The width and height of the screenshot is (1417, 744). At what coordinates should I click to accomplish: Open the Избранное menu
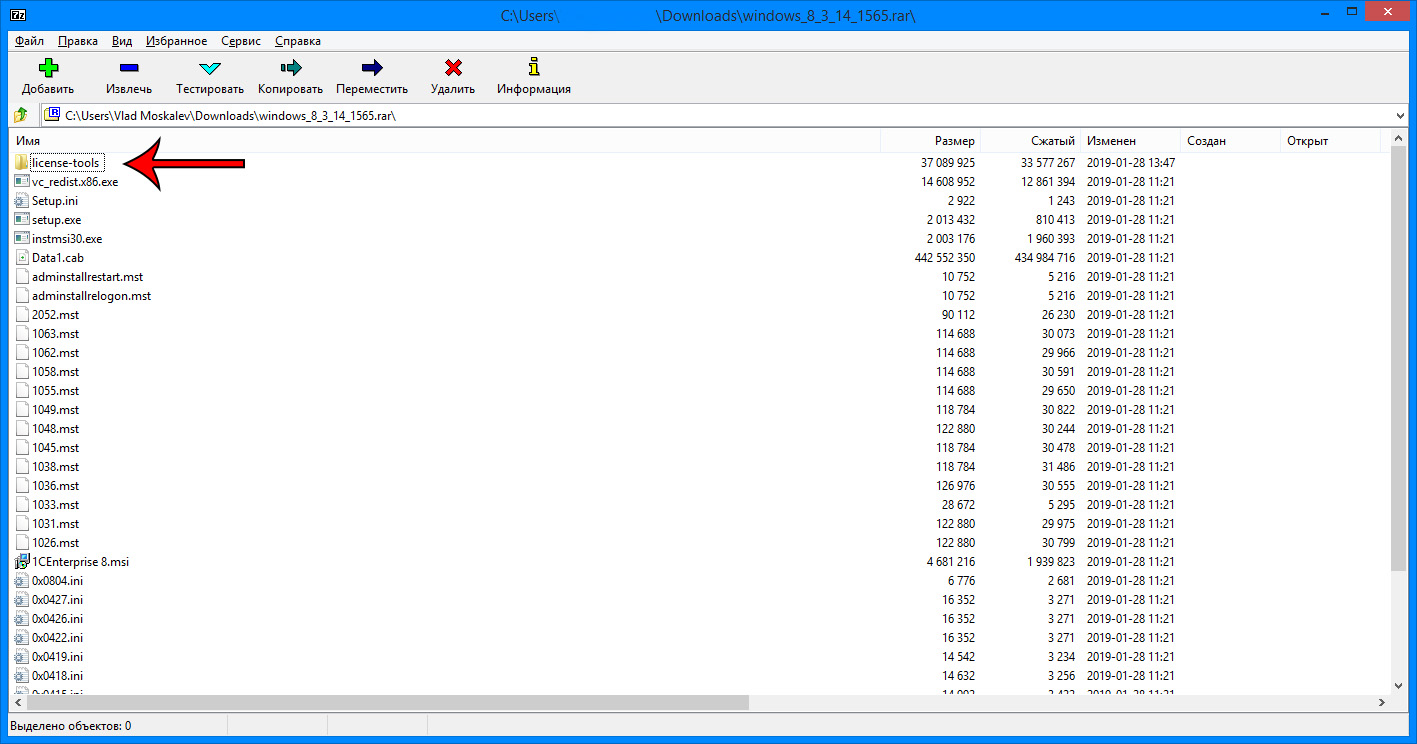177,41
